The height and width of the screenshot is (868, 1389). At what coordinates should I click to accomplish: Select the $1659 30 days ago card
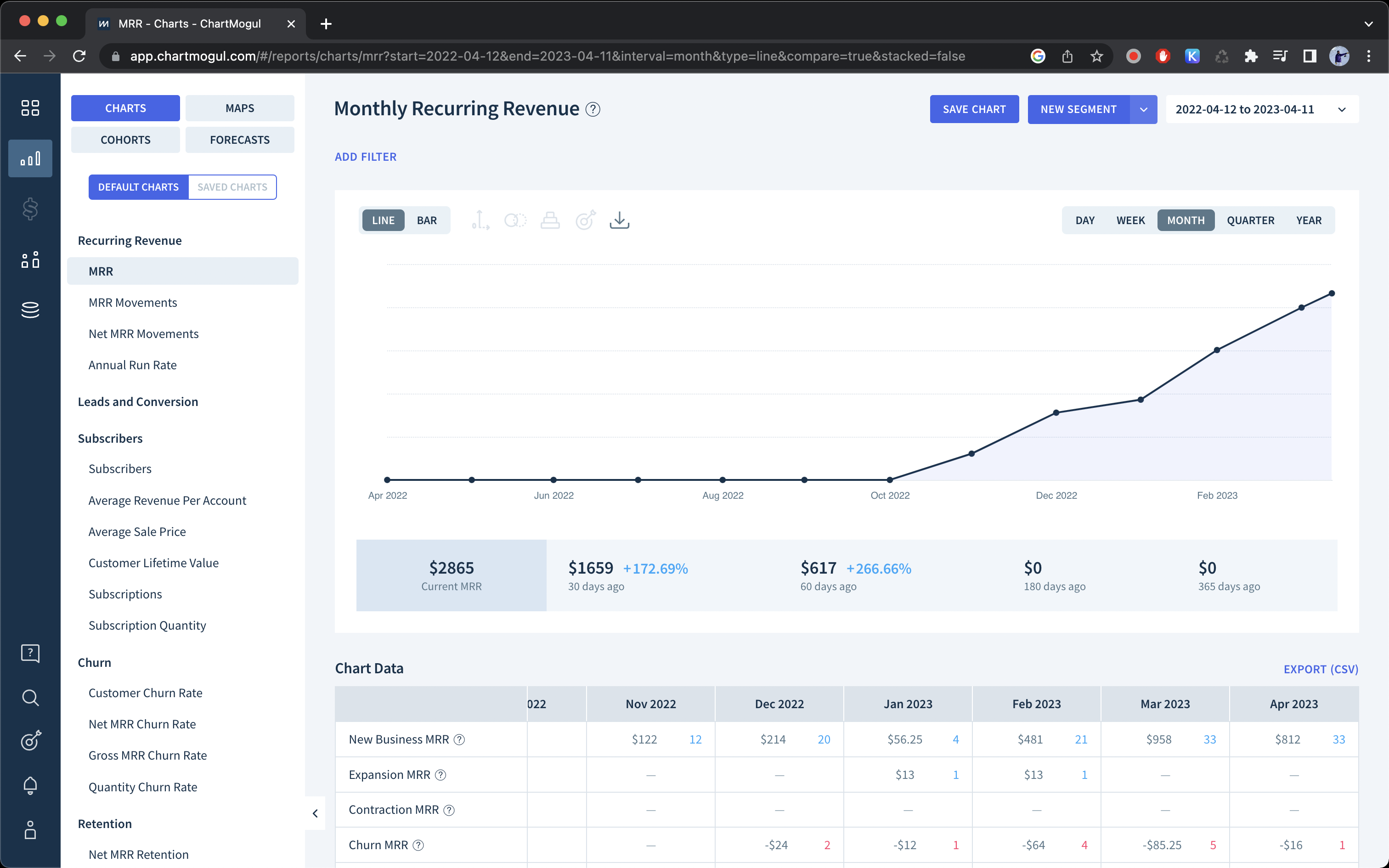628,575
